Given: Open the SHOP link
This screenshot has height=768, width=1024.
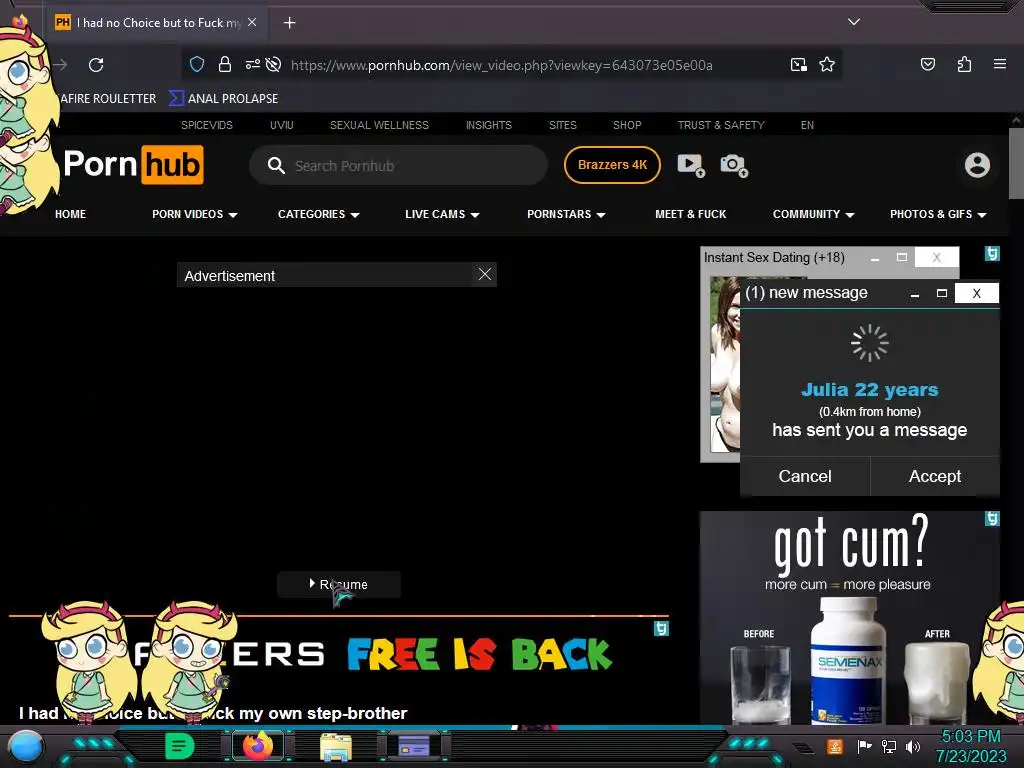Looking at the screenshot, I should click(x=627, y=125).
